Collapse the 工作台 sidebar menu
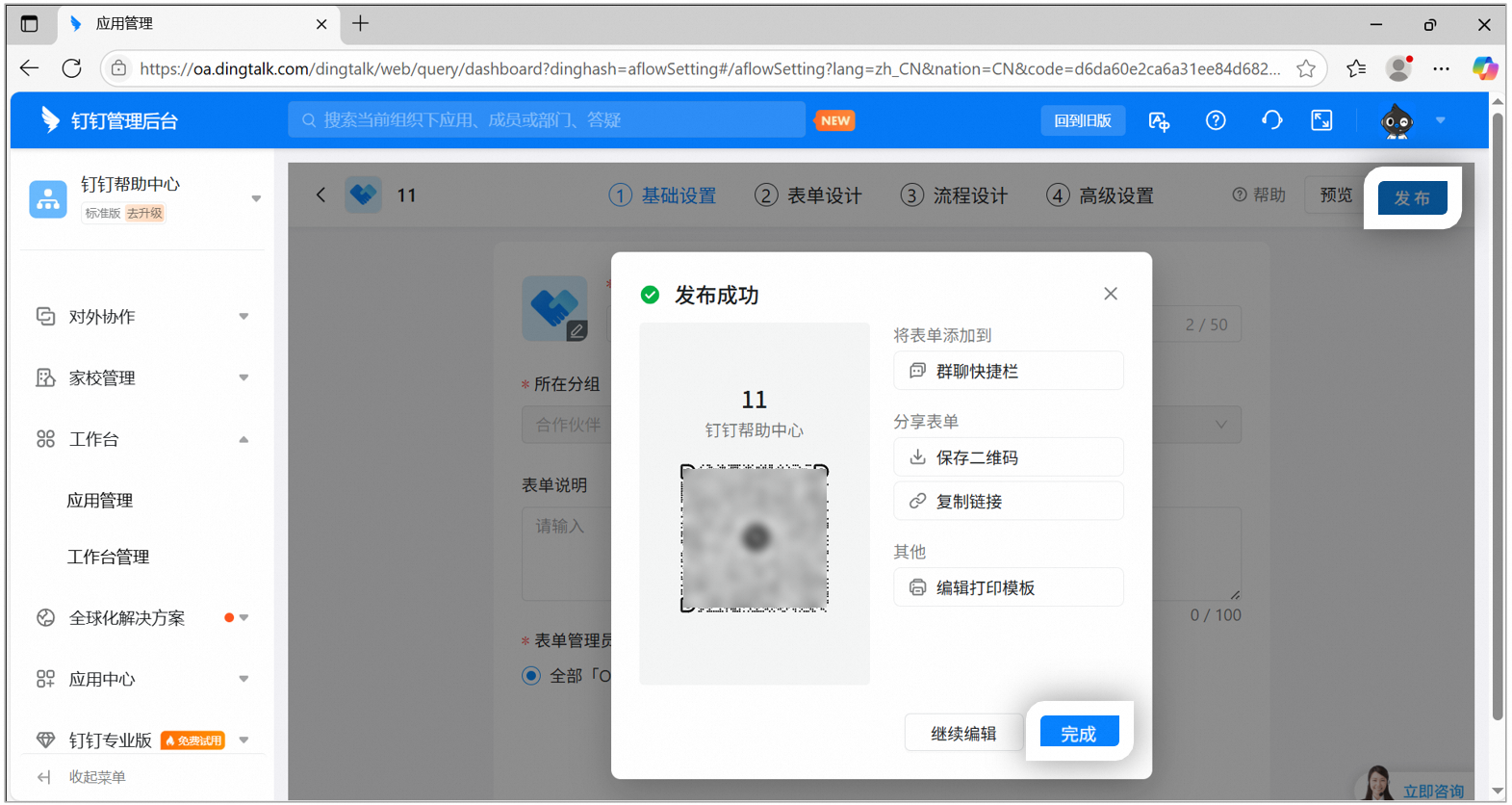Image resolution: width=1512 pixels, height=805 pixels. (243, 439)
